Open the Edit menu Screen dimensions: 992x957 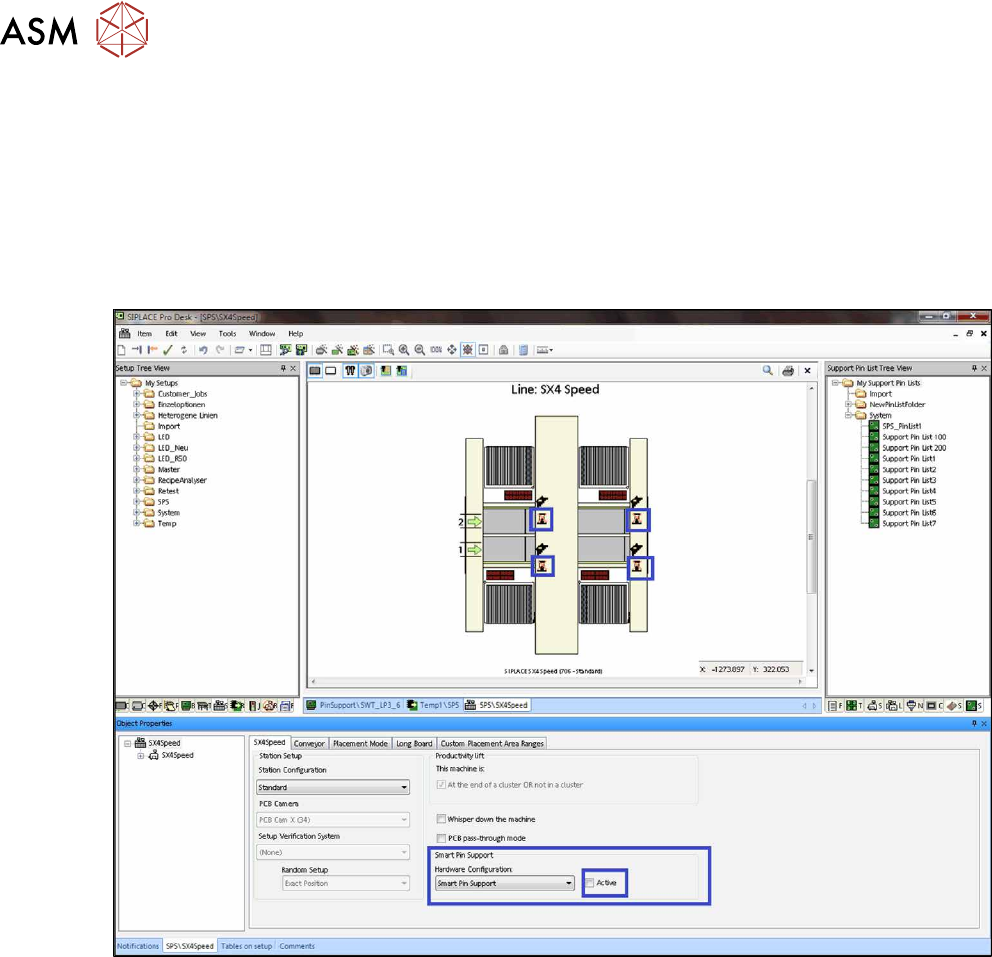(x=171, y=333)
